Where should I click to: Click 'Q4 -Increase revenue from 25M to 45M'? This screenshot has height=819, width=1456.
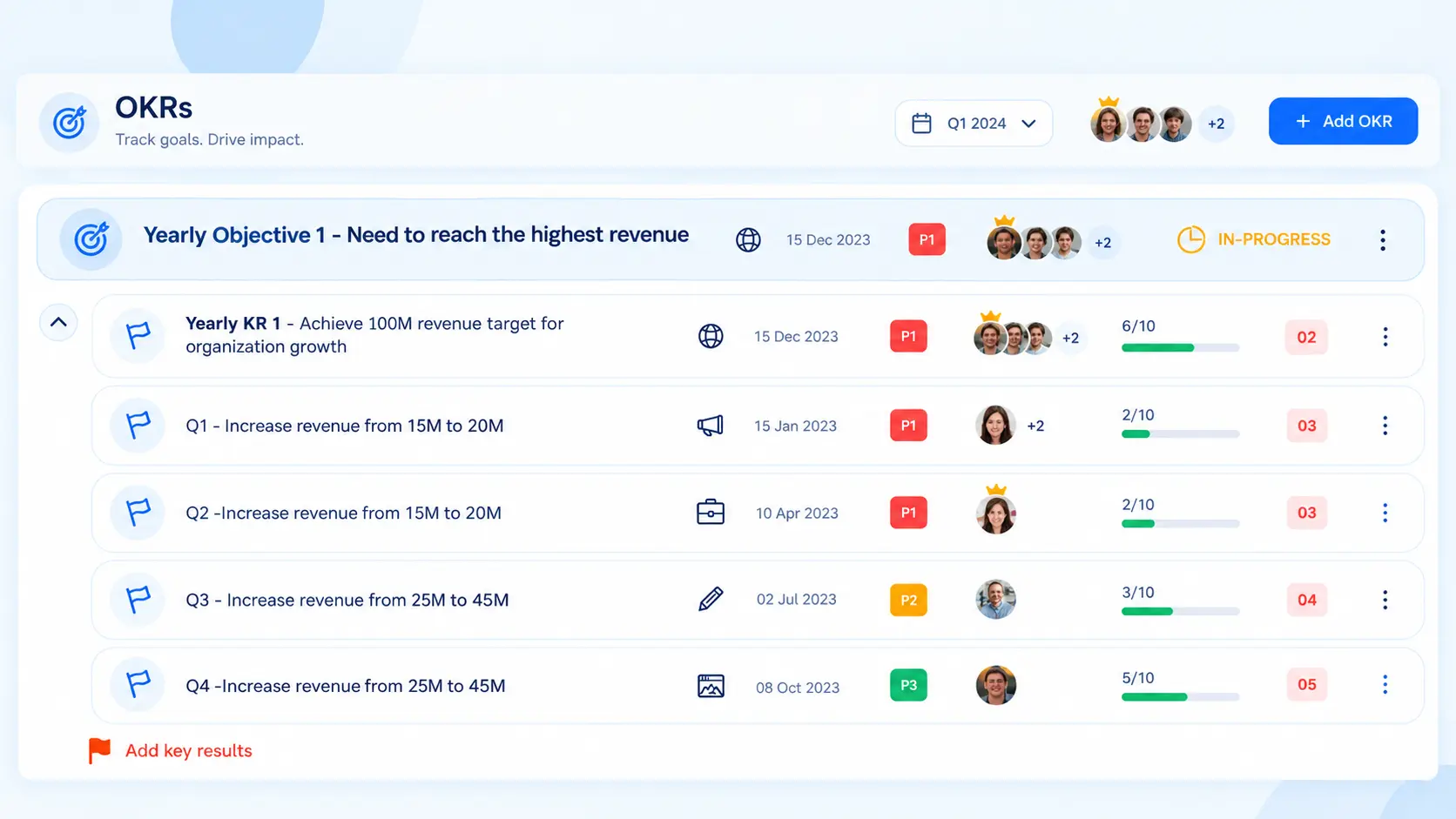[x=346, y=686]
